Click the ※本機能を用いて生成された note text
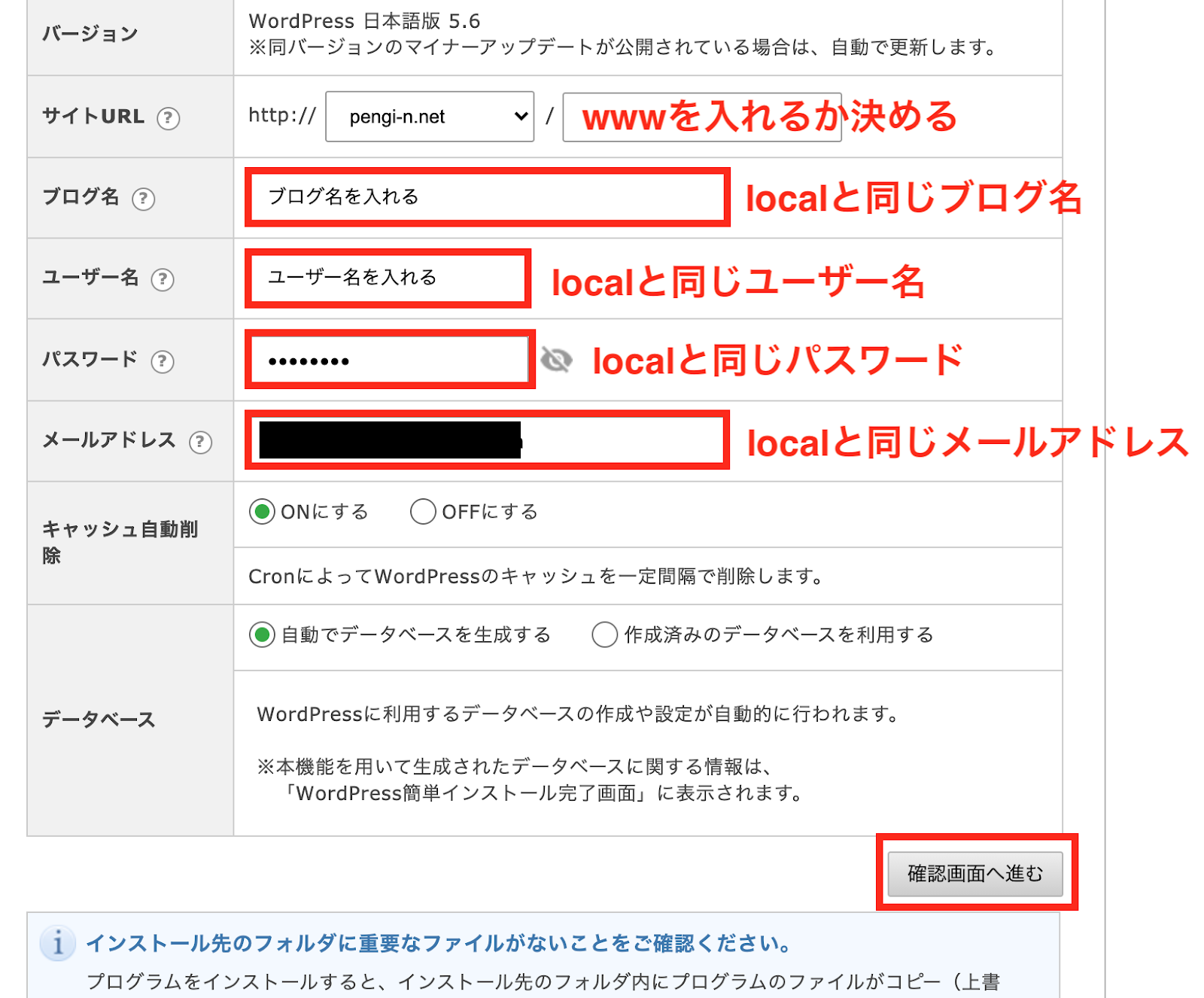1204x998 pixels. point(531,780)
